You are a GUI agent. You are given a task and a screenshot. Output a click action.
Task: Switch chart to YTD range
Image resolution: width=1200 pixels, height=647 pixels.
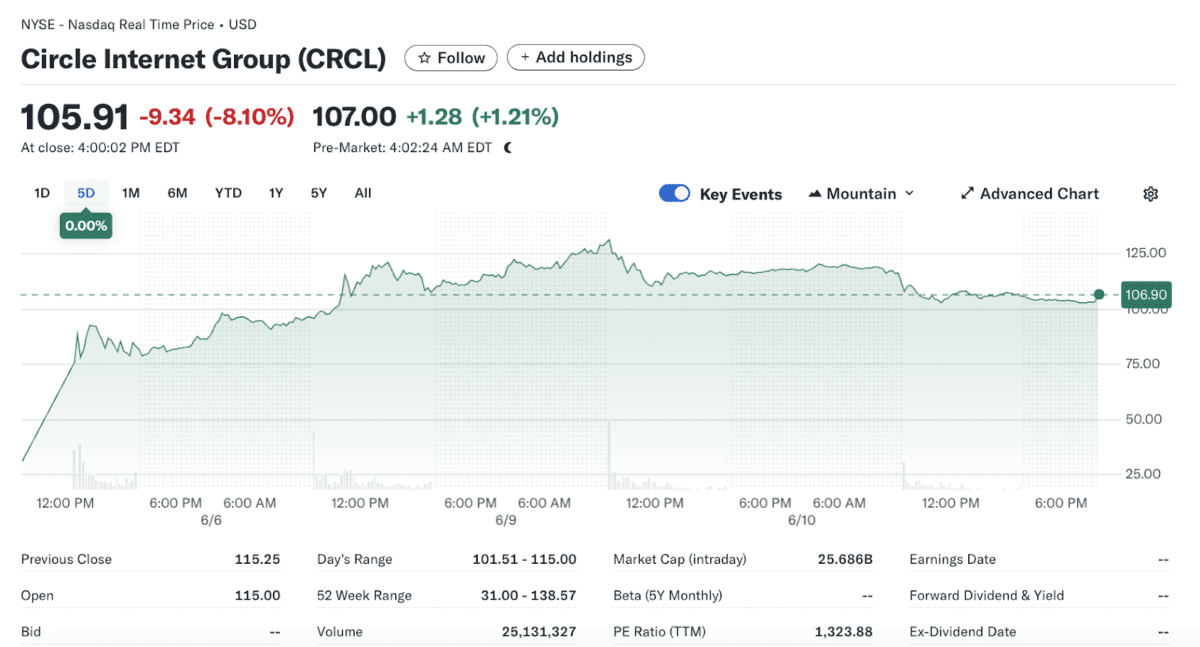click(228, 193)
